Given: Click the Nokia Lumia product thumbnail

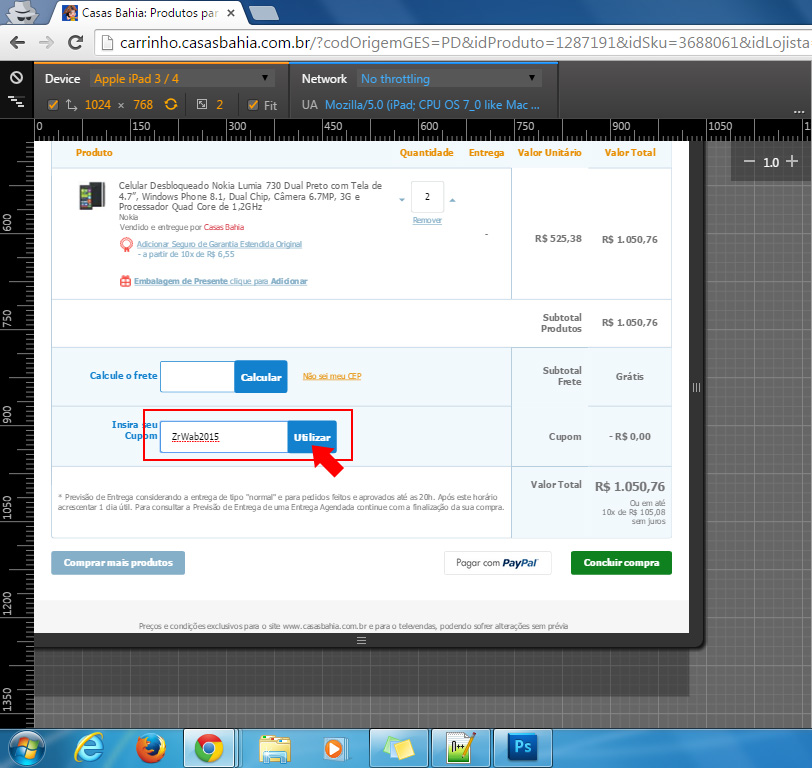Looking at the screenshot, I should click(x=92, y=196).
